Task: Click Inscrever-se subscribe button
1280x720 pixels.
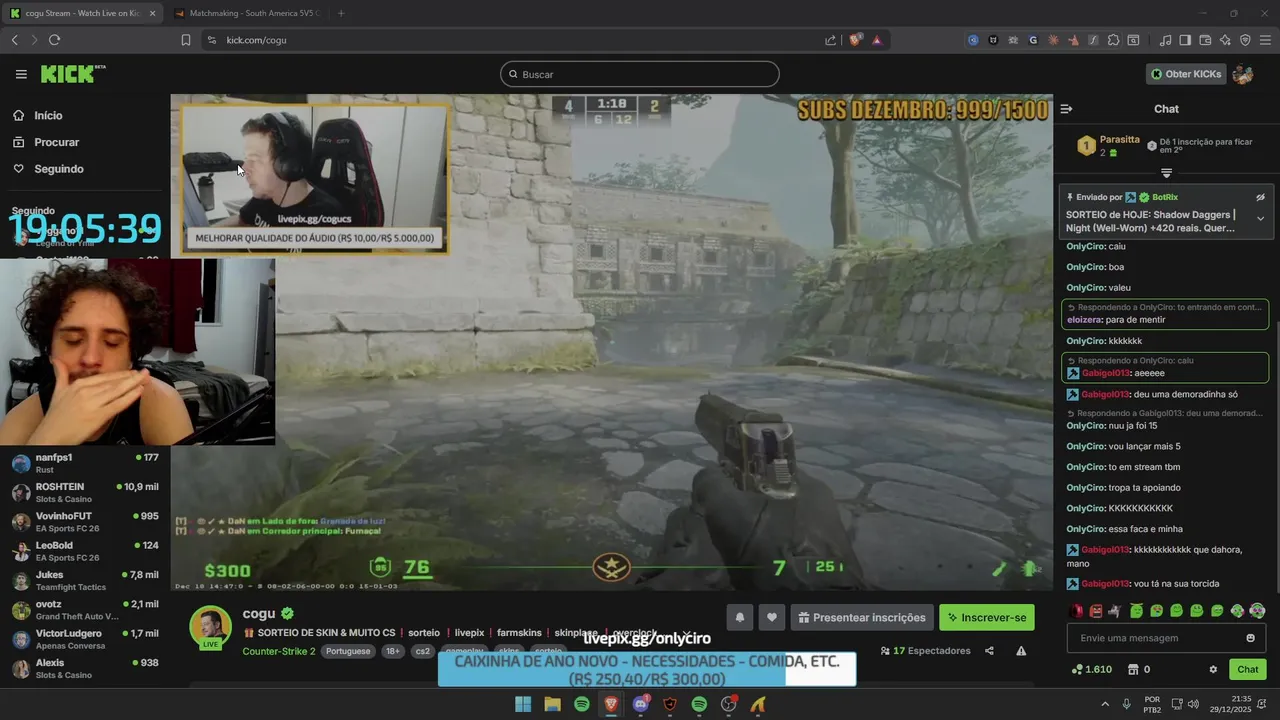Action: click(x=986, y=617)
